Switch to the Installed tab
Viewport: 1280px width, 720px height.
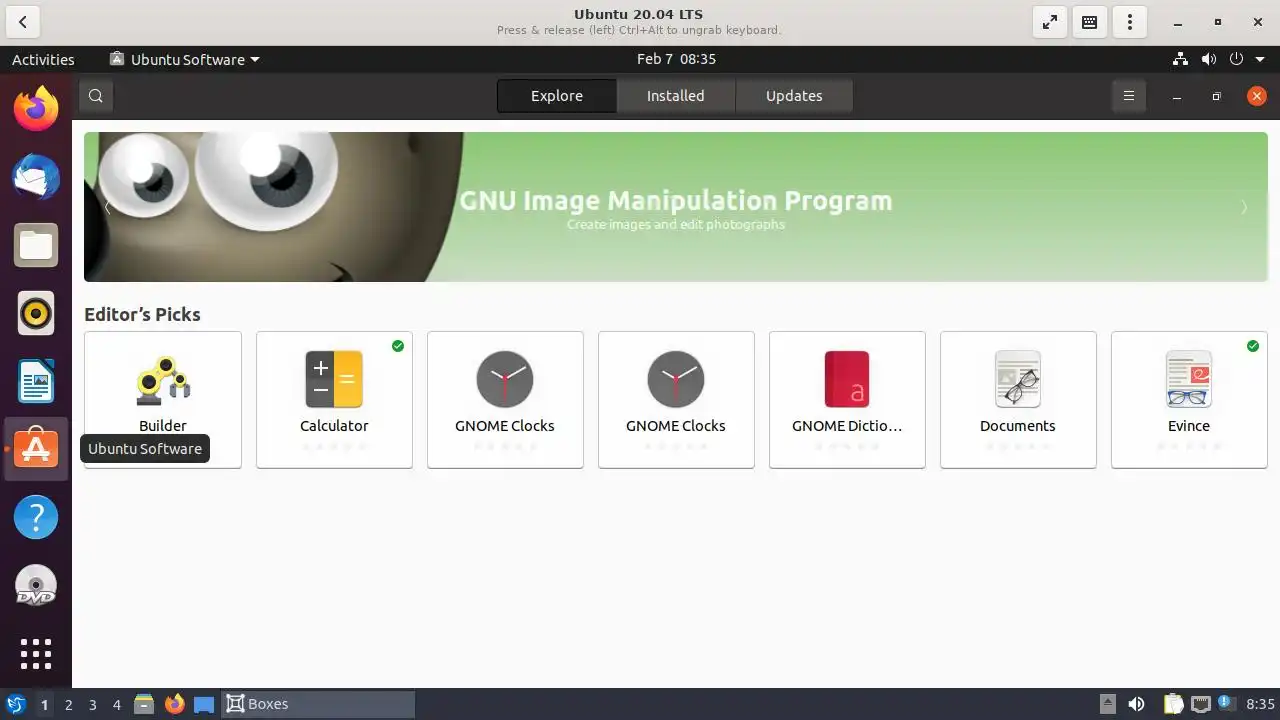pyautogui.click(x=676, y=96)
